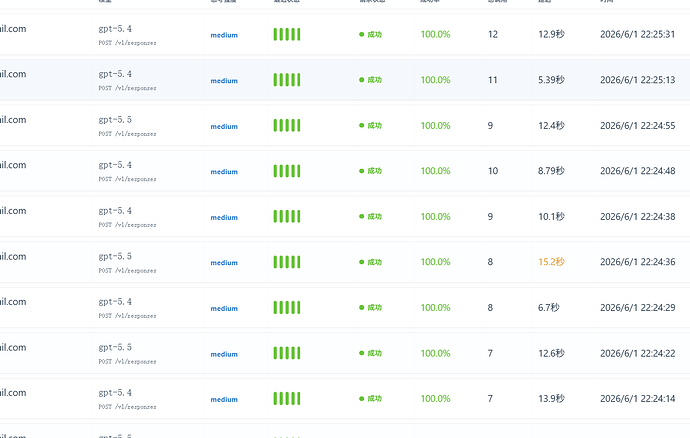Screen dimensions: 690x438
Task: Click the medium tag in the 22:24:22 row
Action: (x=224, y=354)
